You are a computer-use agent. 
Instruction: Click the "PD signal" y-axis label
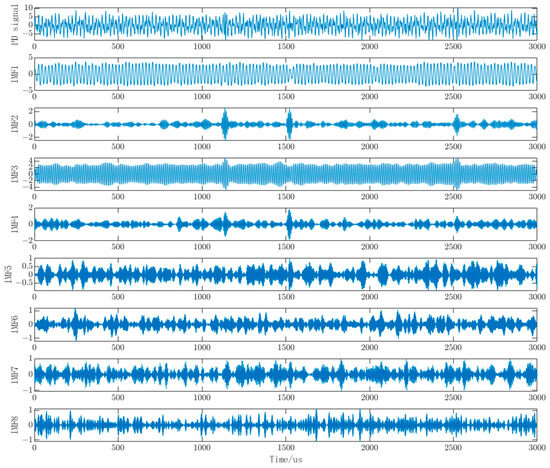(15, 25)
